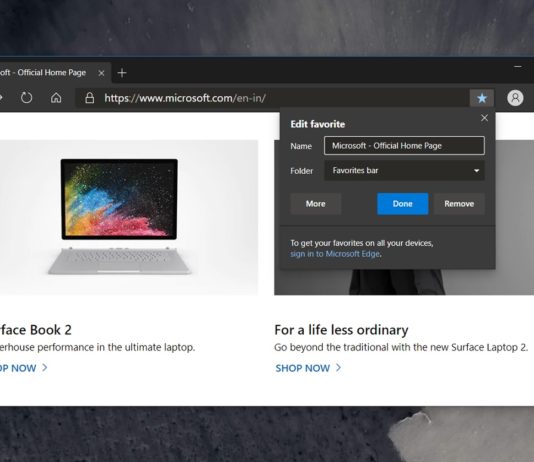Open a new tab with plus icon

click(122, 73)
